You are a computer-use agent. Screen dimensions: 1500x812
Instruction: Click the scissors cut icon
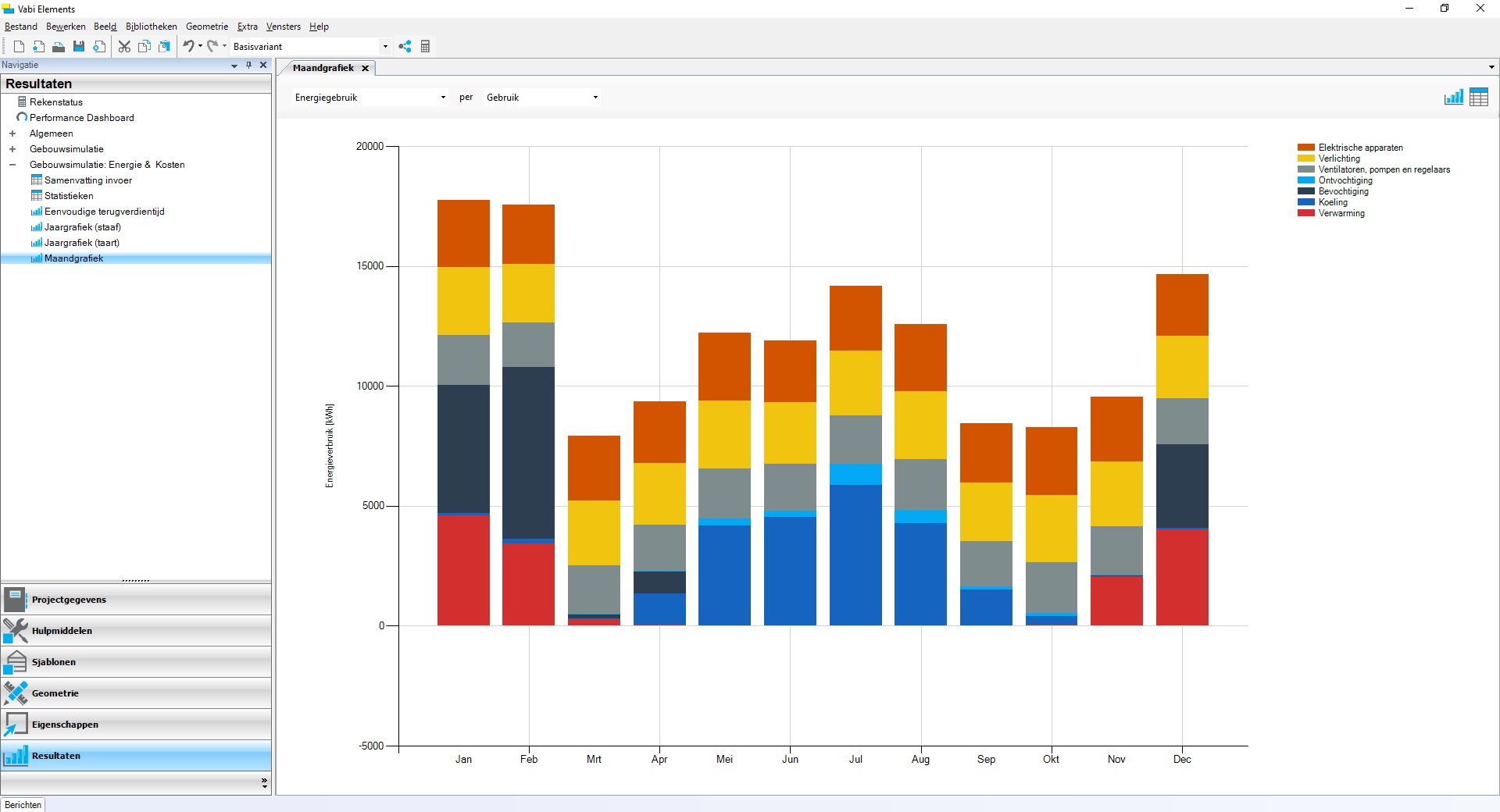click(124, 47)
